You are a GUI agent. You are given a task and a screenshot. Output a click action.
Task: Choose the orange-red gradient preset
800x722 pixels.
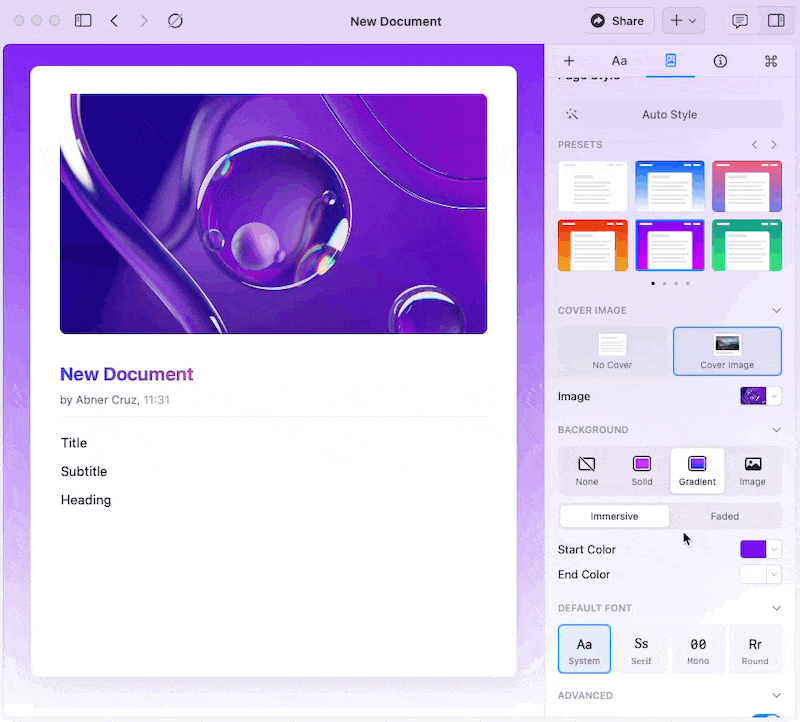[x=592, y=245]
